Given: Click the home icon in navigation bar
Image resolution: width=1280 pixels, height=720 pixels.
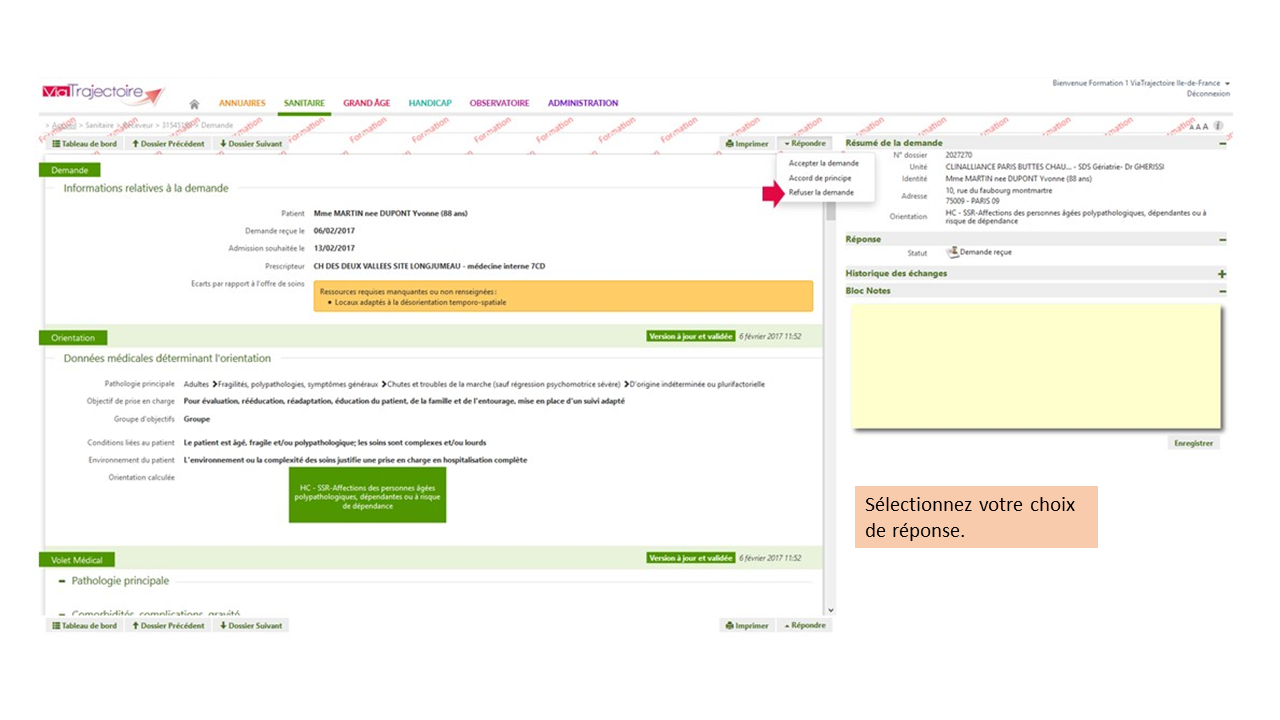Looking at the screenshot, I should click(x=194, y=104).
